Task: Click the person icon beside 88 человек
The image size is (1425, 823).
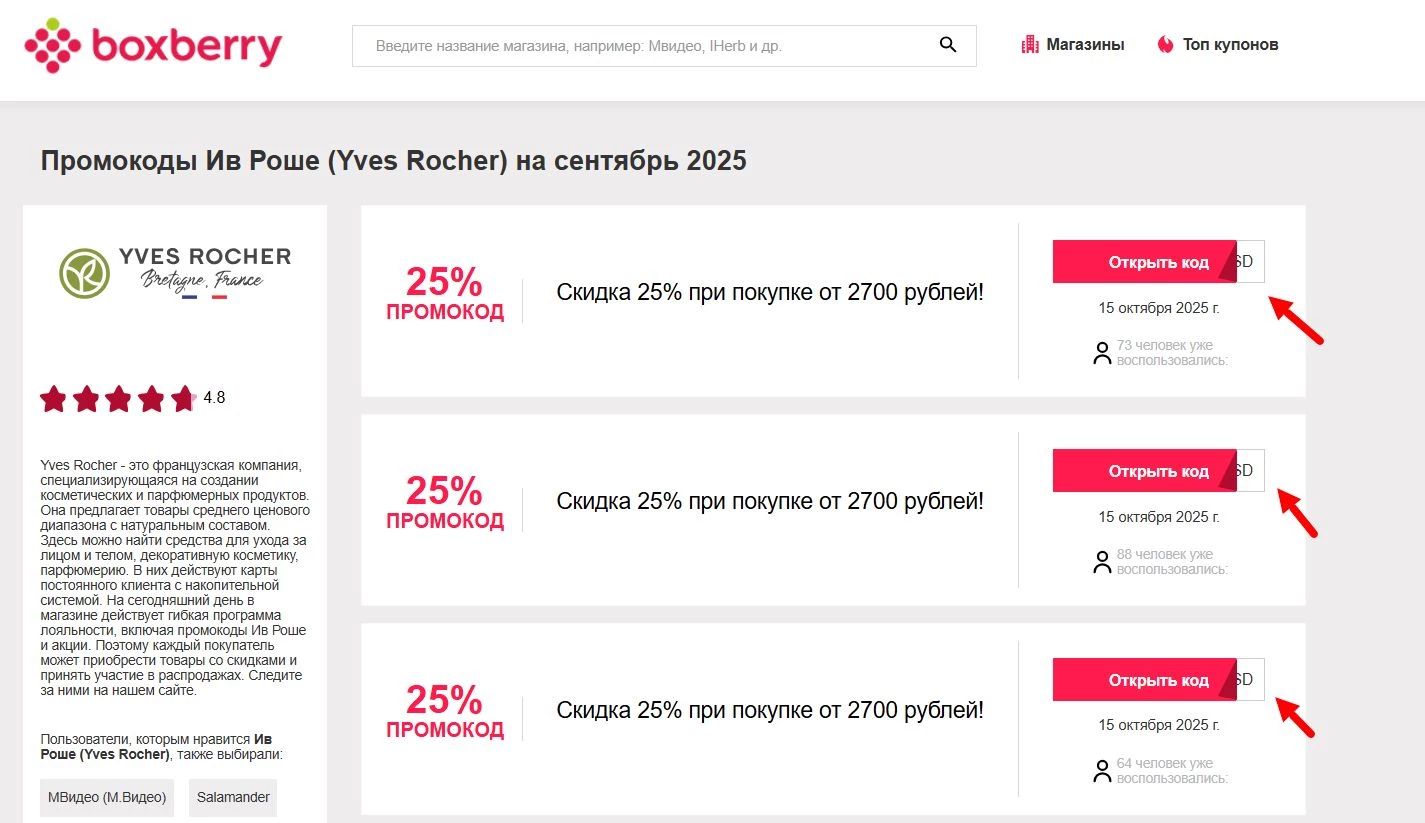Action: [x=1102, y=562]
